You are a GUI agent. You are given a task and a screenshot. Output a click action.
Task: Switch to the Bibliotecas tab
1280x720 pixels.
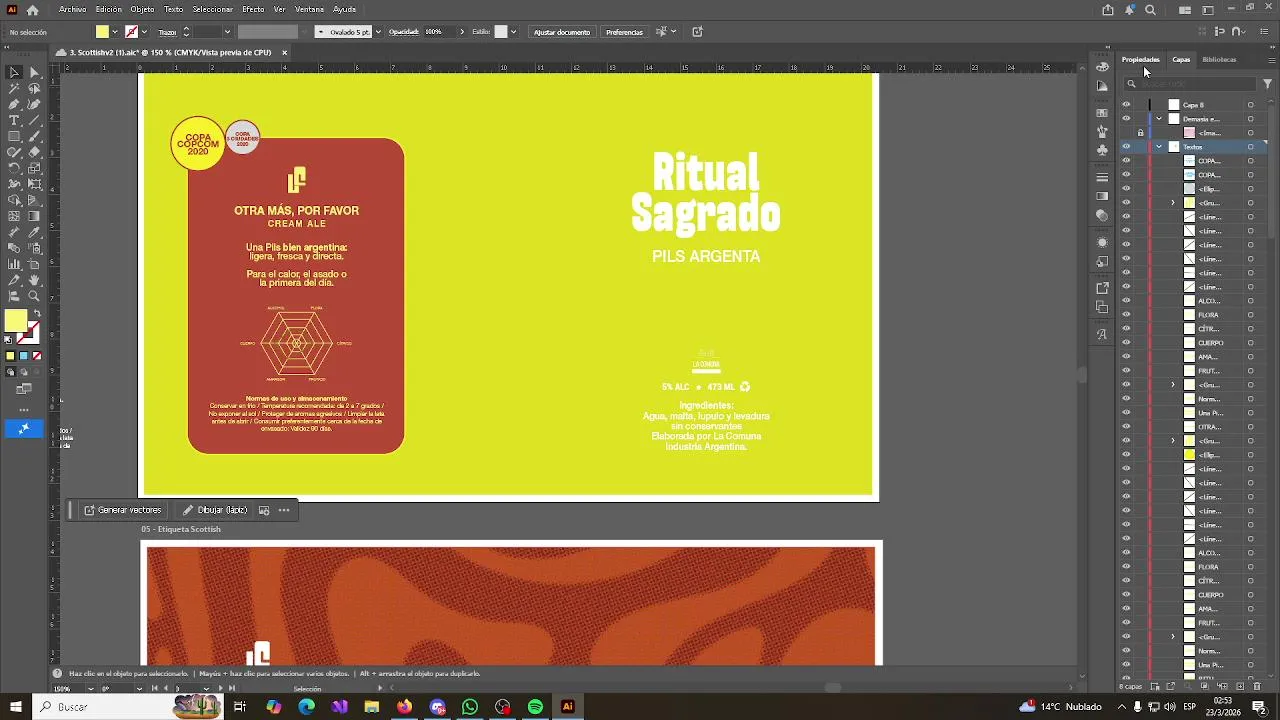click(x=1219, y=59)
